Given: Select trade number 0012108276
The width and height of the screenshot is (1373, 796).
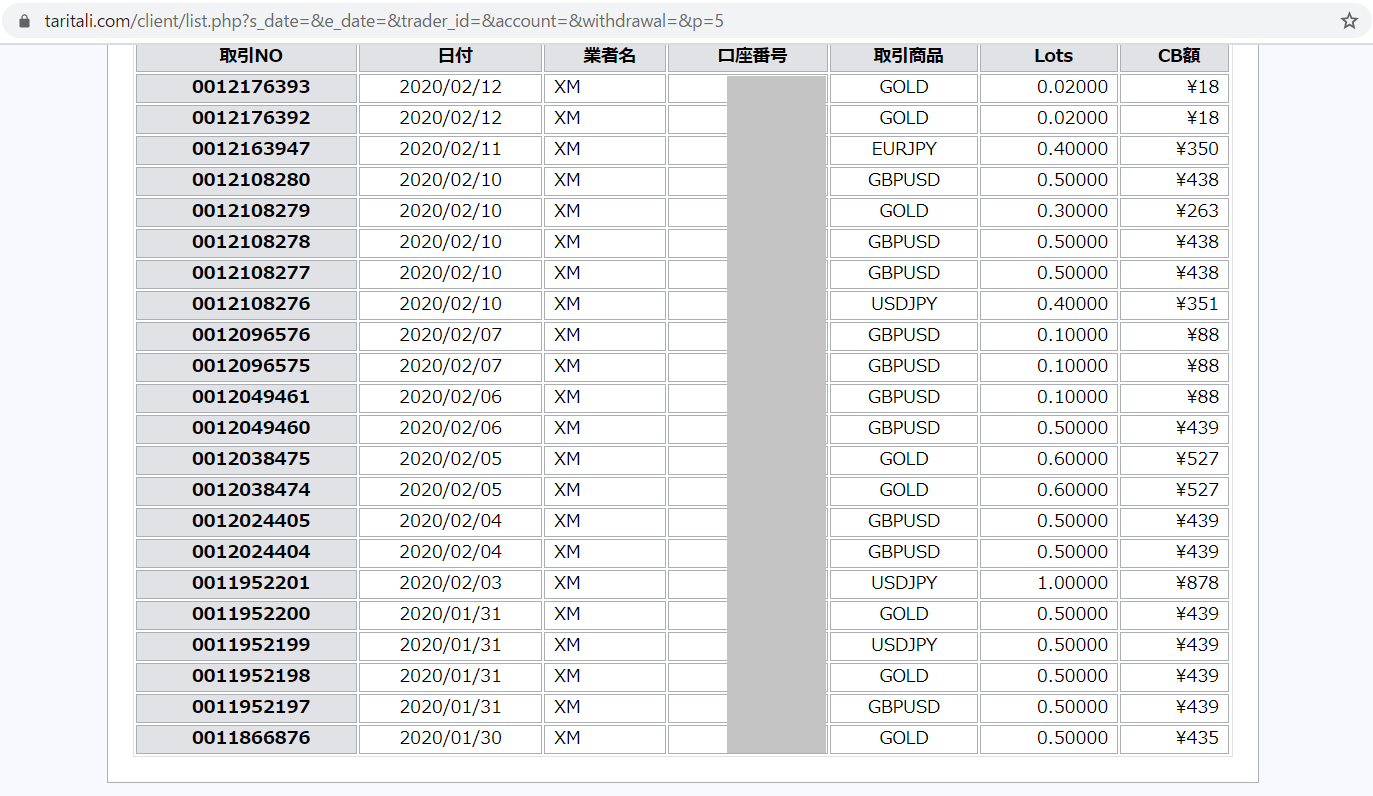Looking at the screenshot, I should pos(251,304).
